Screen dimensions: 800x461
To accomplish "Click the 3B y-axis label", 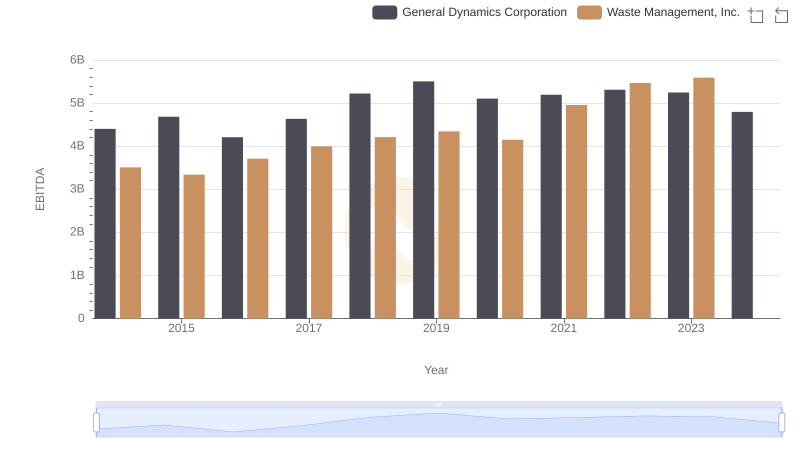I will click(x=77, y=189).
